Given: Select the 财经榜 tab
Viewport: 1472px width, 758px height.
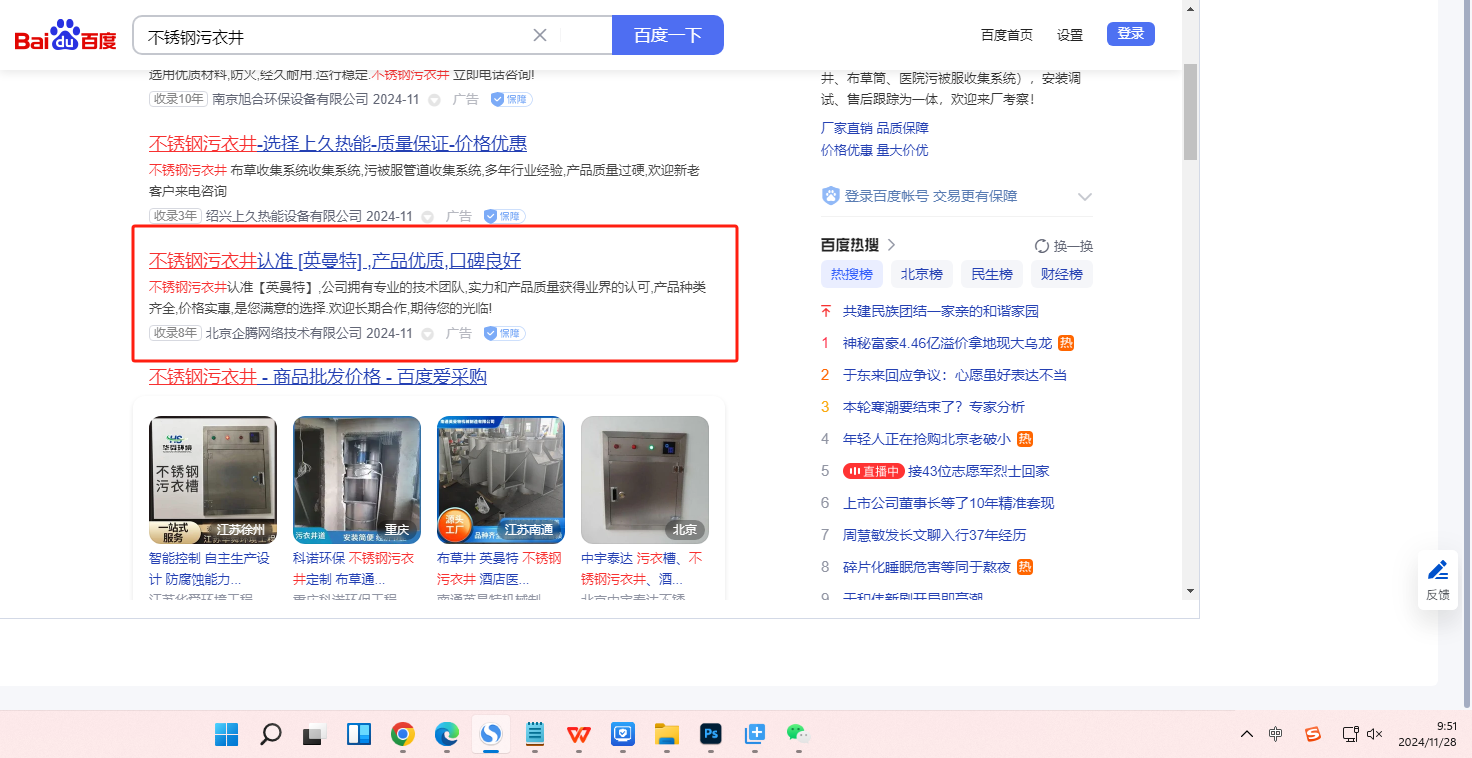Looking at the screenshot, I should pyautogui.click(x=1062, y=274).
